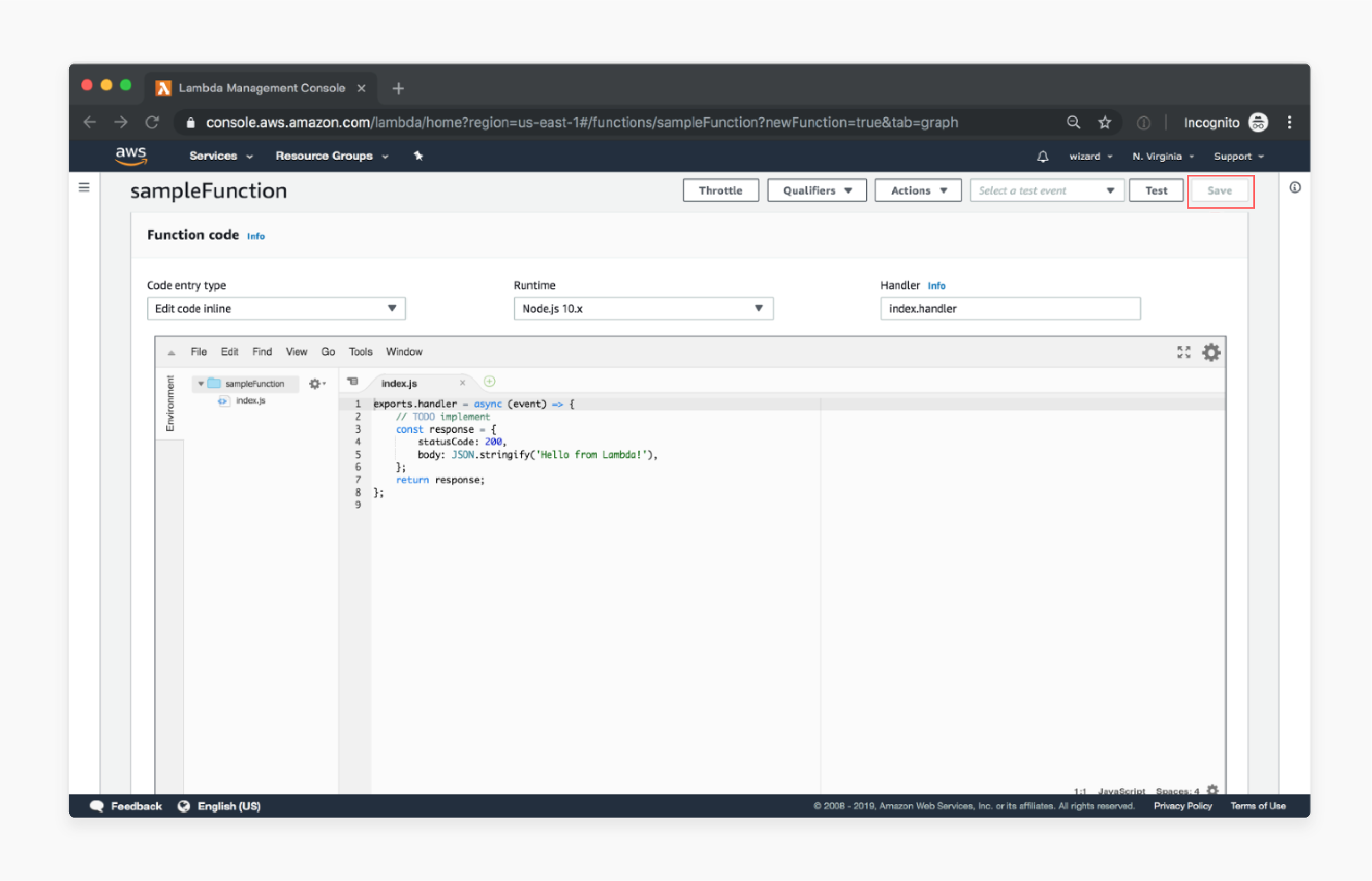The image size is (1372, 881).
Task: Close the Lambda Management Console tab
Action: tap(362, 88)
